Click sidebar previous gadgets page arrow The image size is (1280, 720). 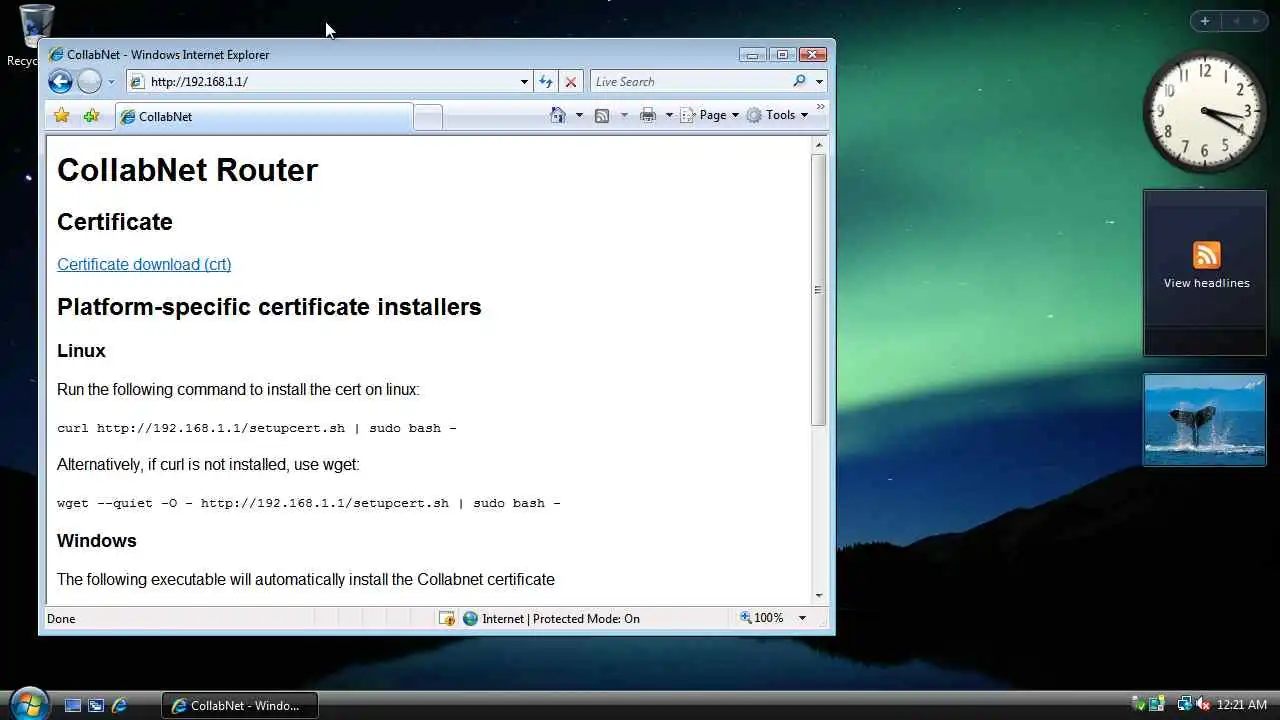(1236, 21)
